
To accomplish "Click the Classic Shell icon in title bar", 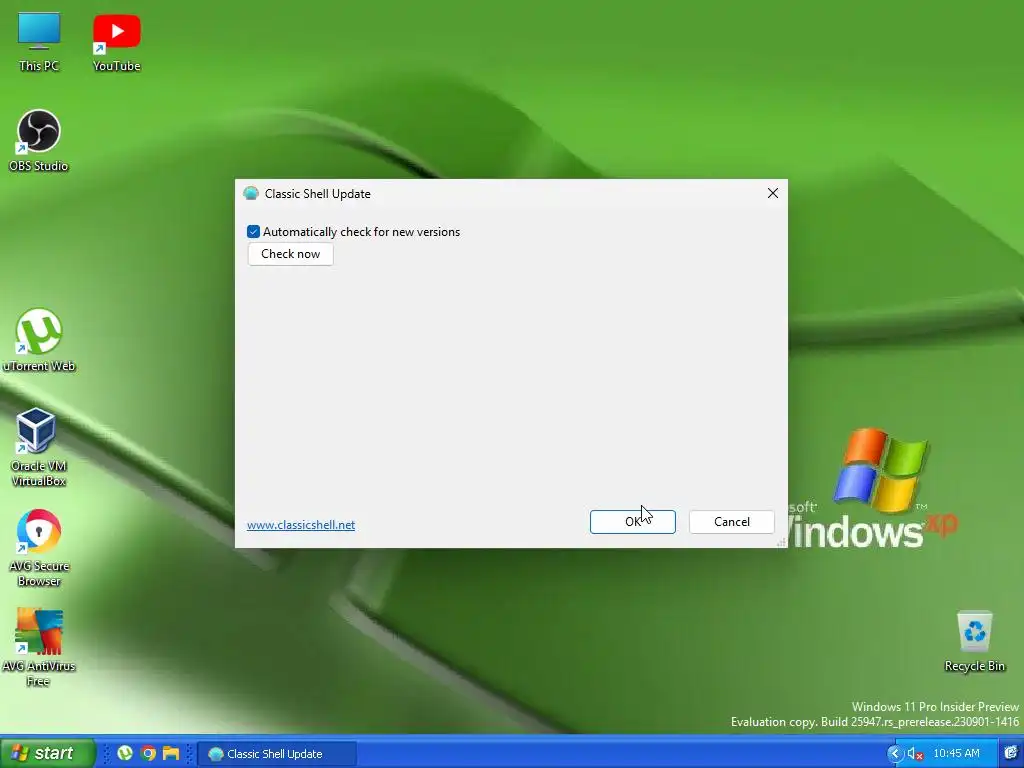I will tap(251, 193).
